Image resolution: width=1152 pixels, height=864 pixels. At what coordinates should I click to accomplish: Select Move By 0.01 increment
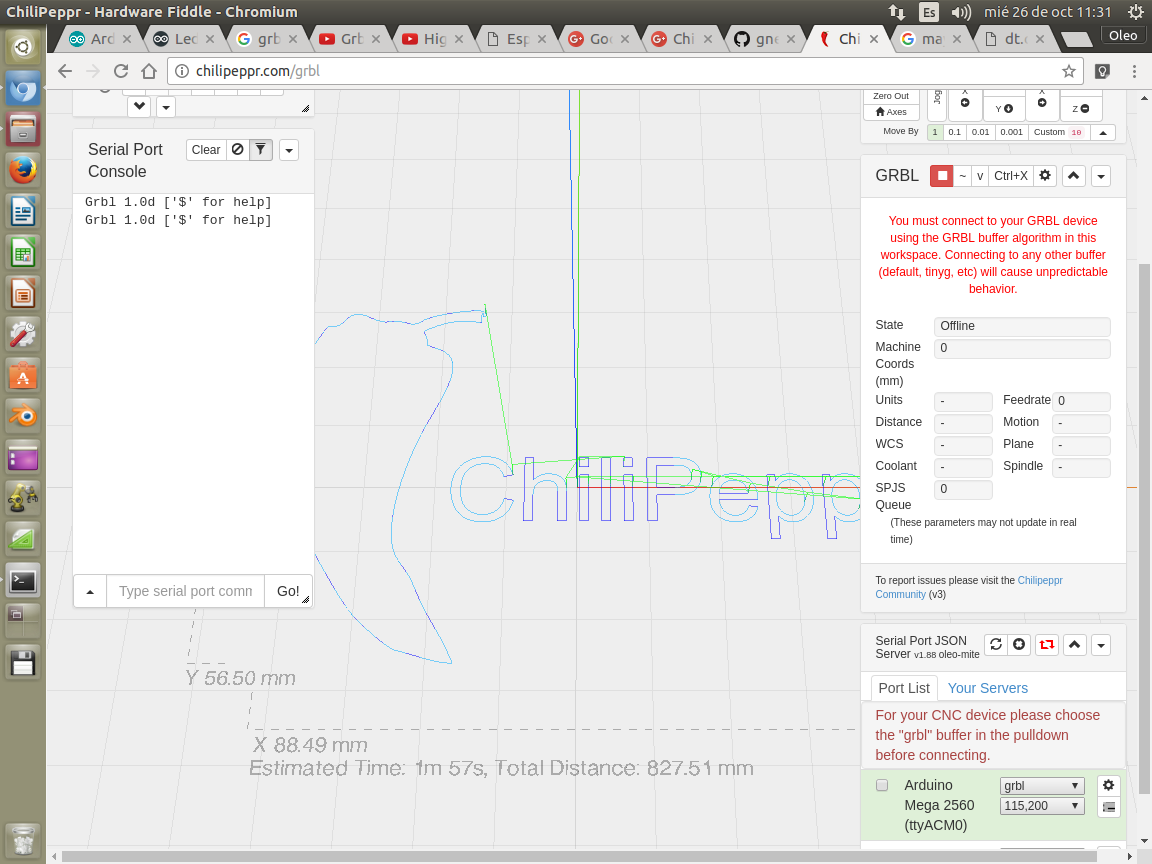(x=981, y=132)
